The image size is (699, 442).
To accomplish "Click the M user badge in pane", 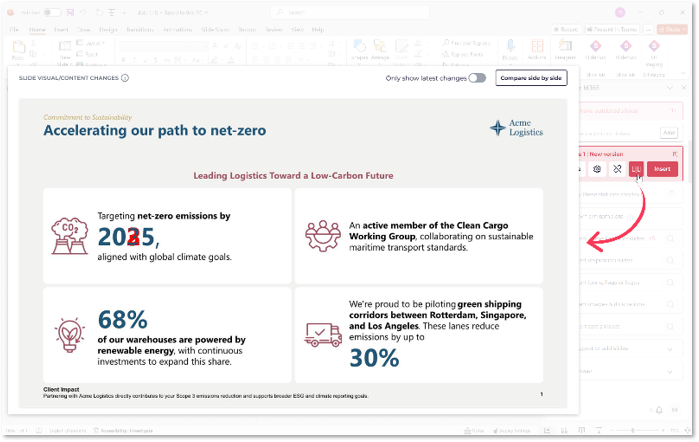I will (x=674, y=410).
